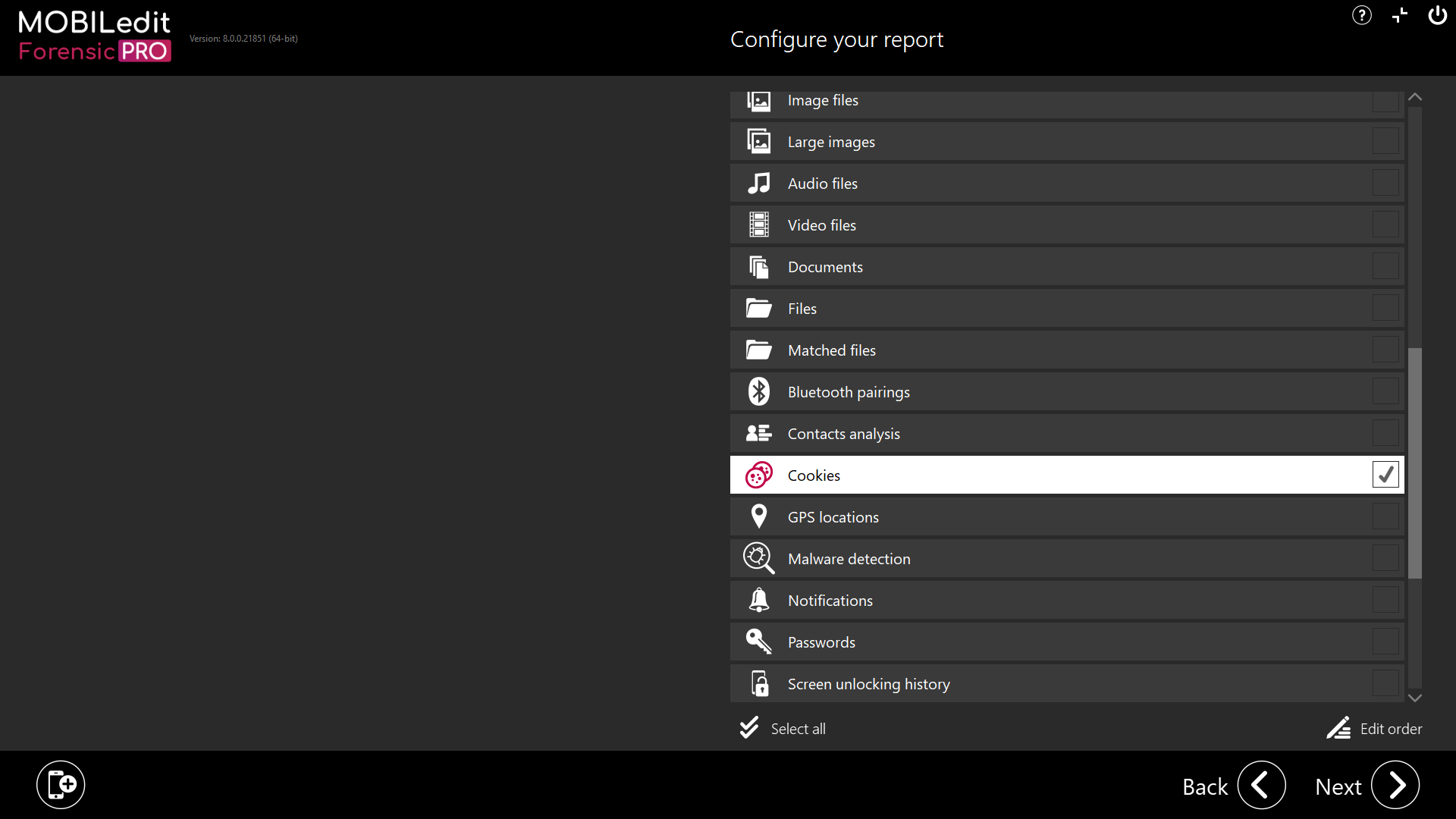Click the Malware detection magnifier icon
This screenshot has width=1456, height=819.
pos(758,559)
